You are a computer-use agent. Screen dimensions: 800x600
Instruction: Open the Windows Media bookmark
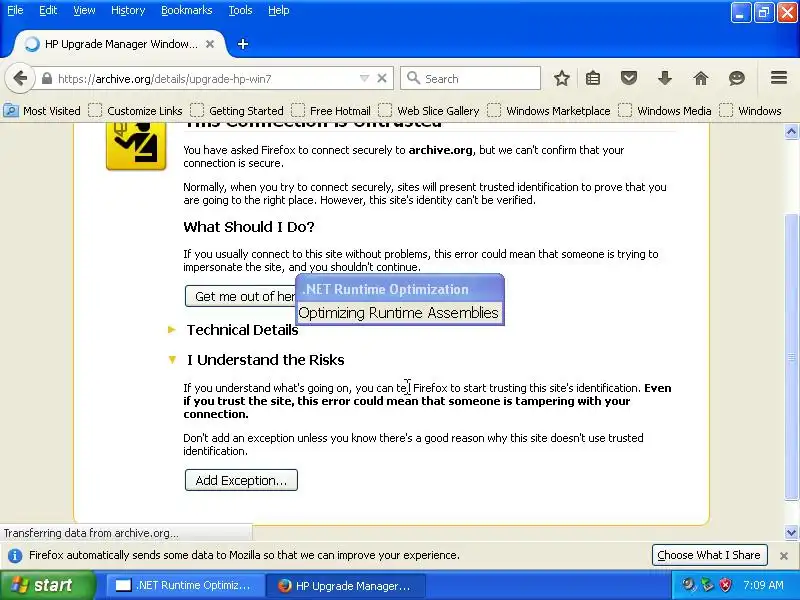pyautogui.click(x=664, y=111)
